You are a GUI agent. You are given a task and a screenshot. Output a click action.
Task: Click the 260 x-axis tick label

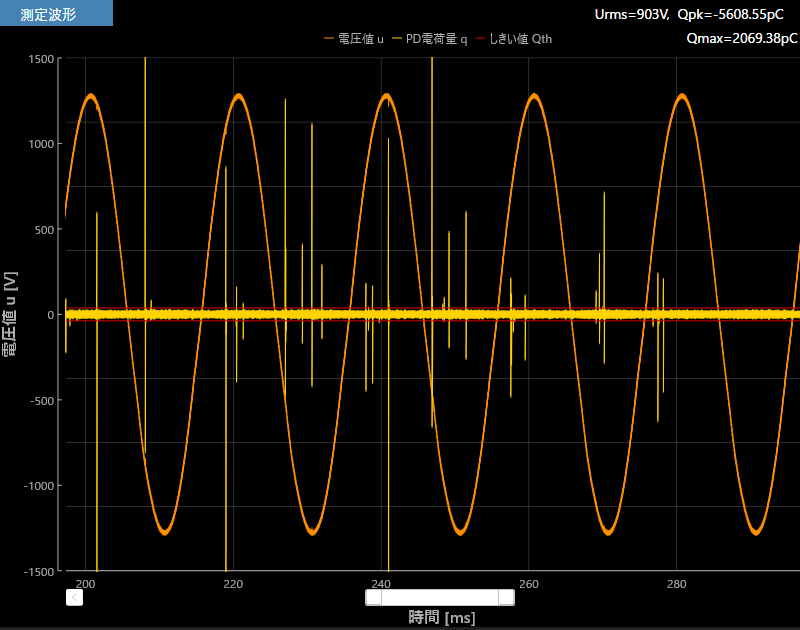tap(529, 584)
